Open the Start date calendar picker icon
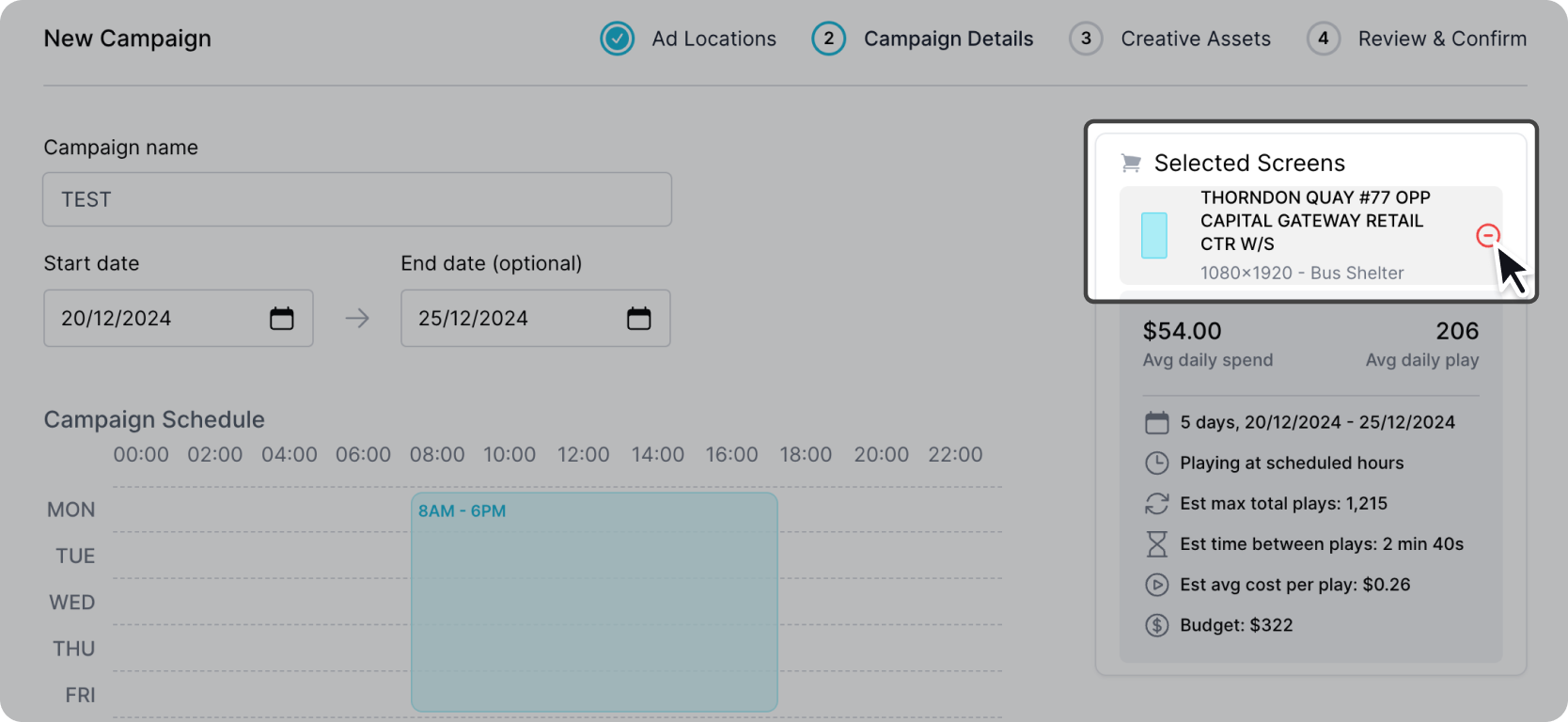Viewport: 1568px width, 722px height. (x=281, y=319)
